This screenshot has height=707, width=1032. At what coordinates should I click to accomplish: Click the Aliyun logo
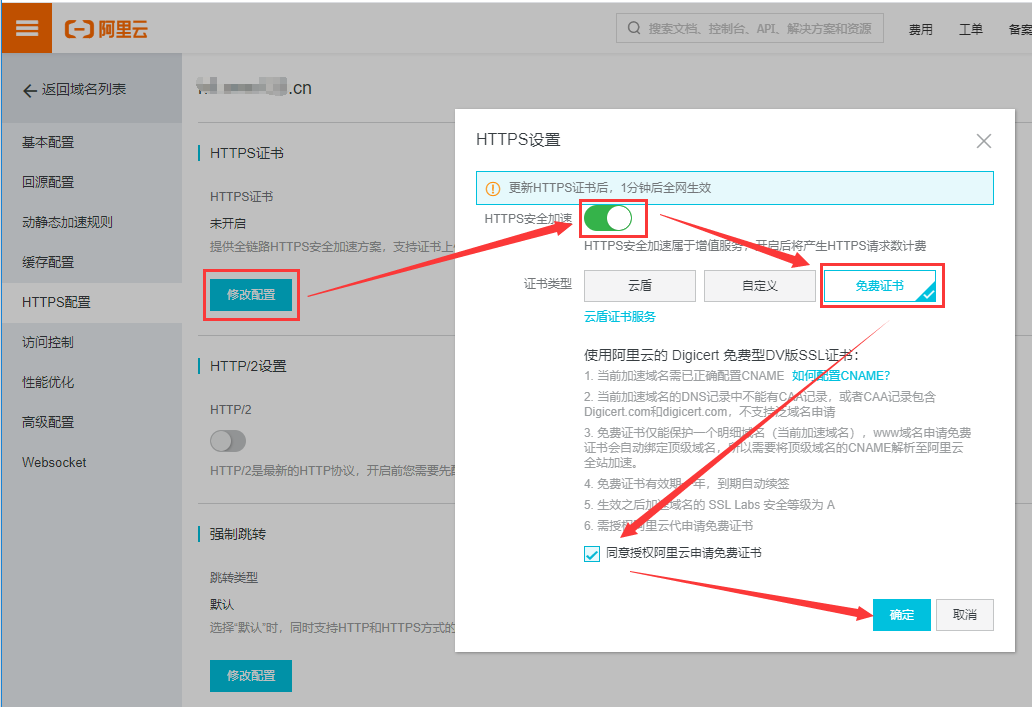coord(106,29)
